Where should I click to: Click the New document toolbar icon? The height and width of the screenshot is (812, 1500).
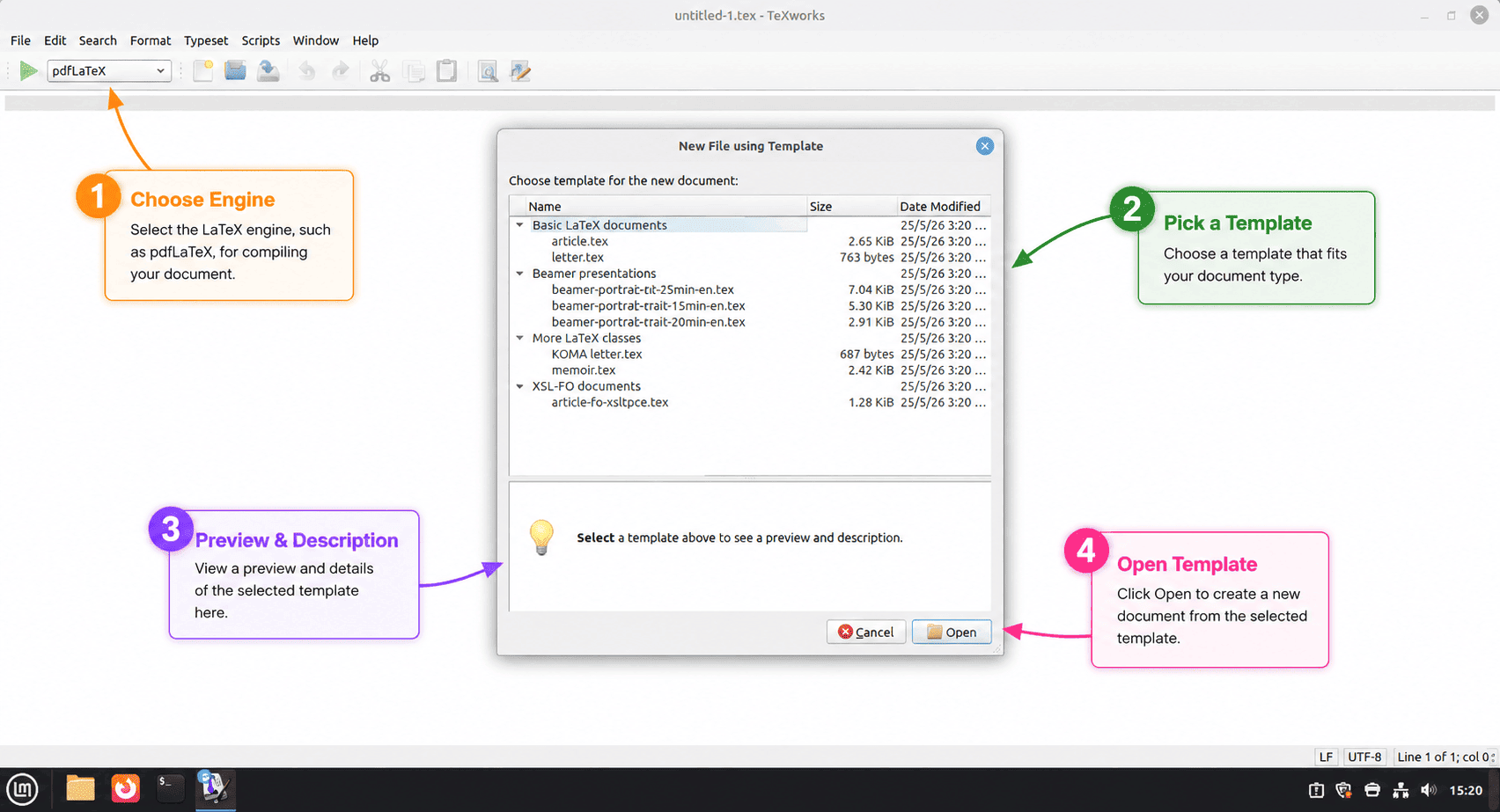pos(203,70)
